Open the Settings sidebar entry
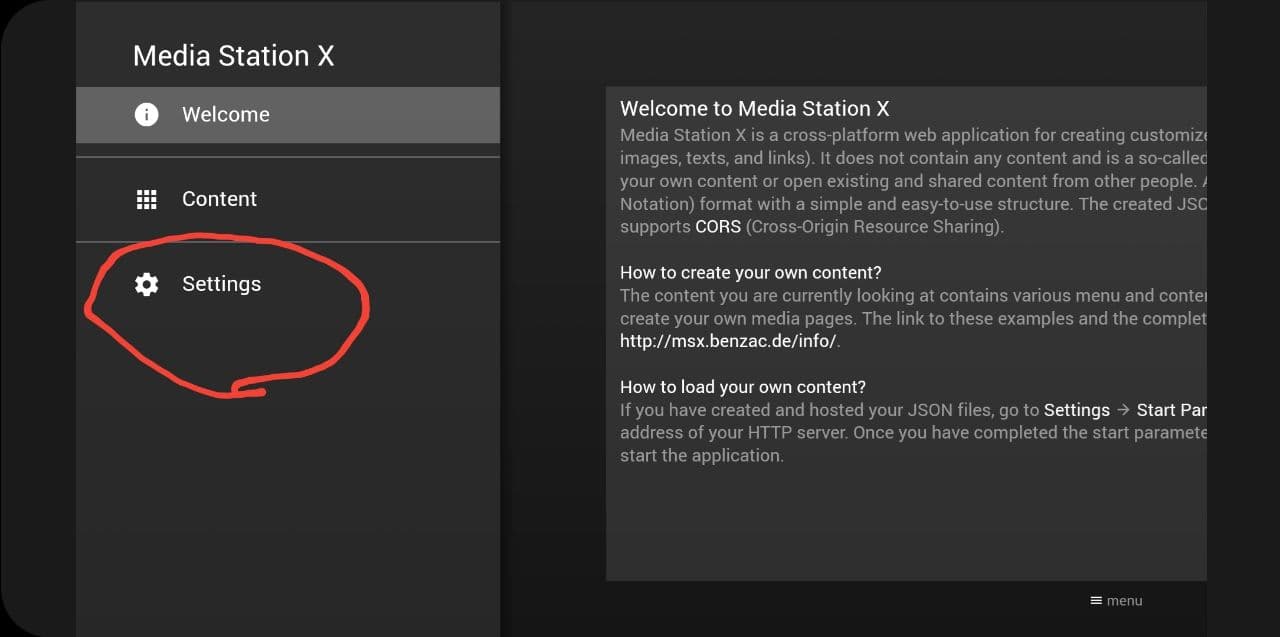This screenshot has height=637, width=1280. 222,284
